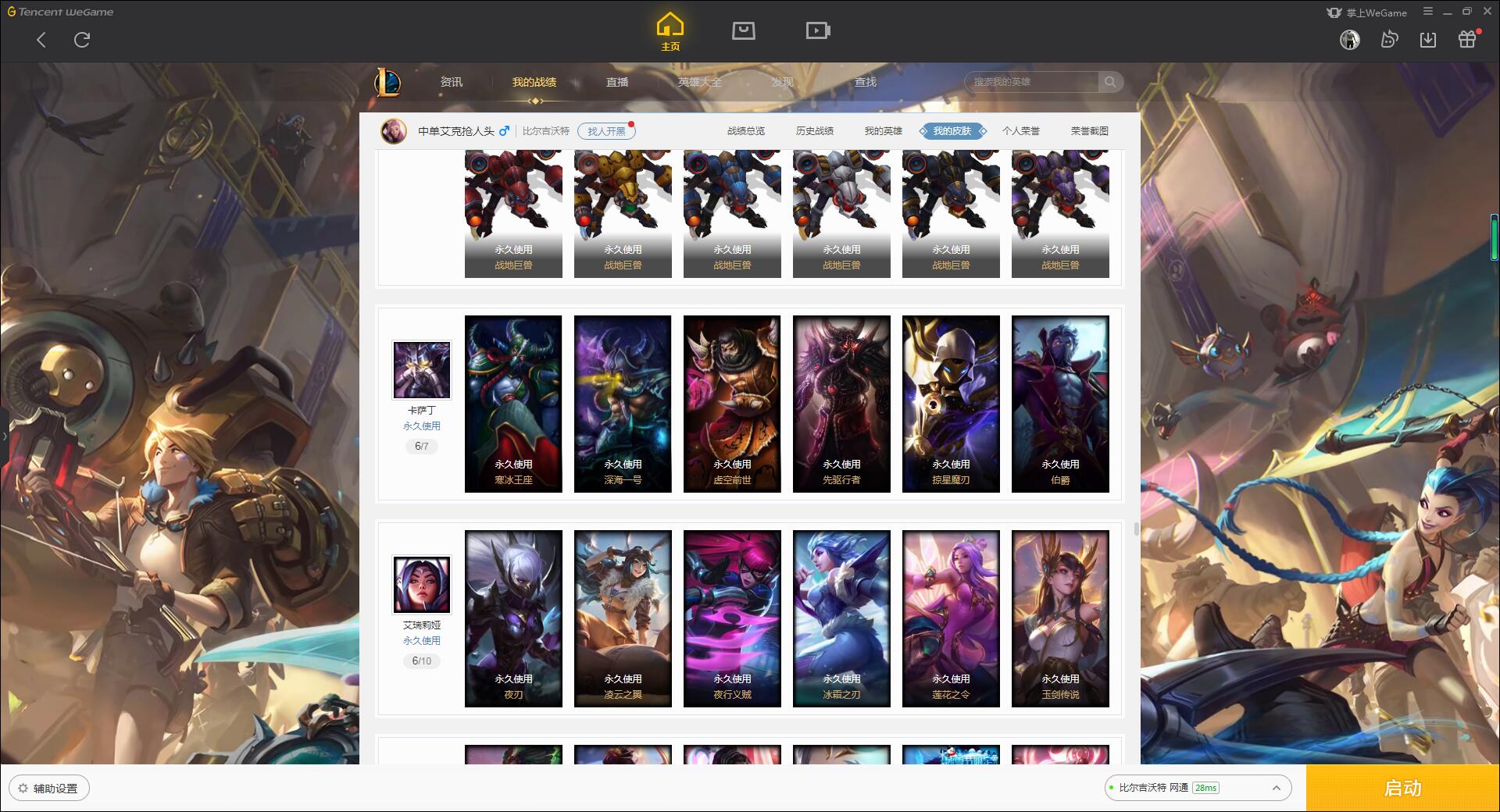Click the back arrow icon
The image size is (1500, 812).
point(41,40)
